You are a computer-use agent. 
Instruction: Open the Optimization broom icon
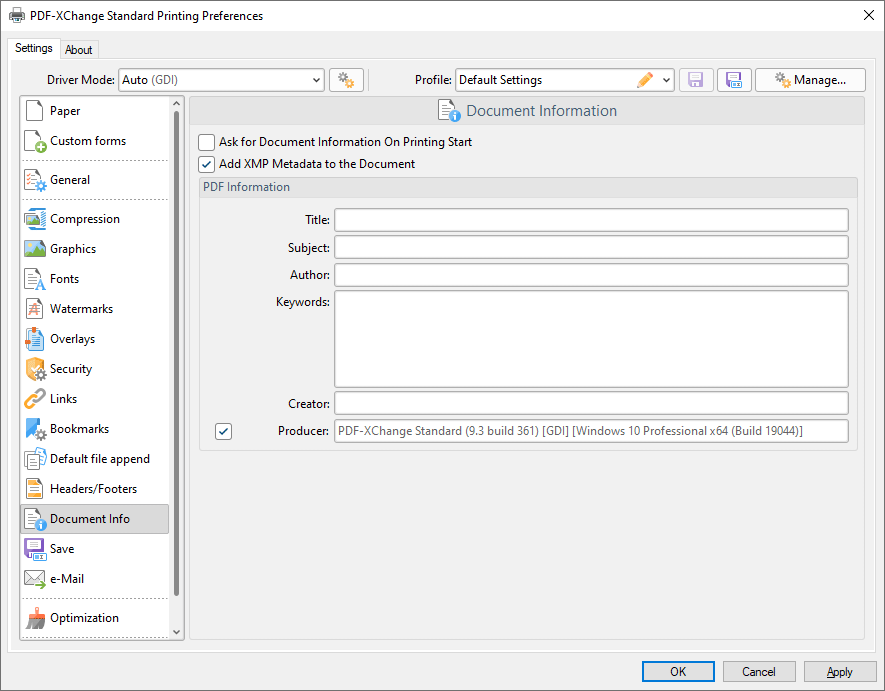pyautogui.click(x=36, y=618)
